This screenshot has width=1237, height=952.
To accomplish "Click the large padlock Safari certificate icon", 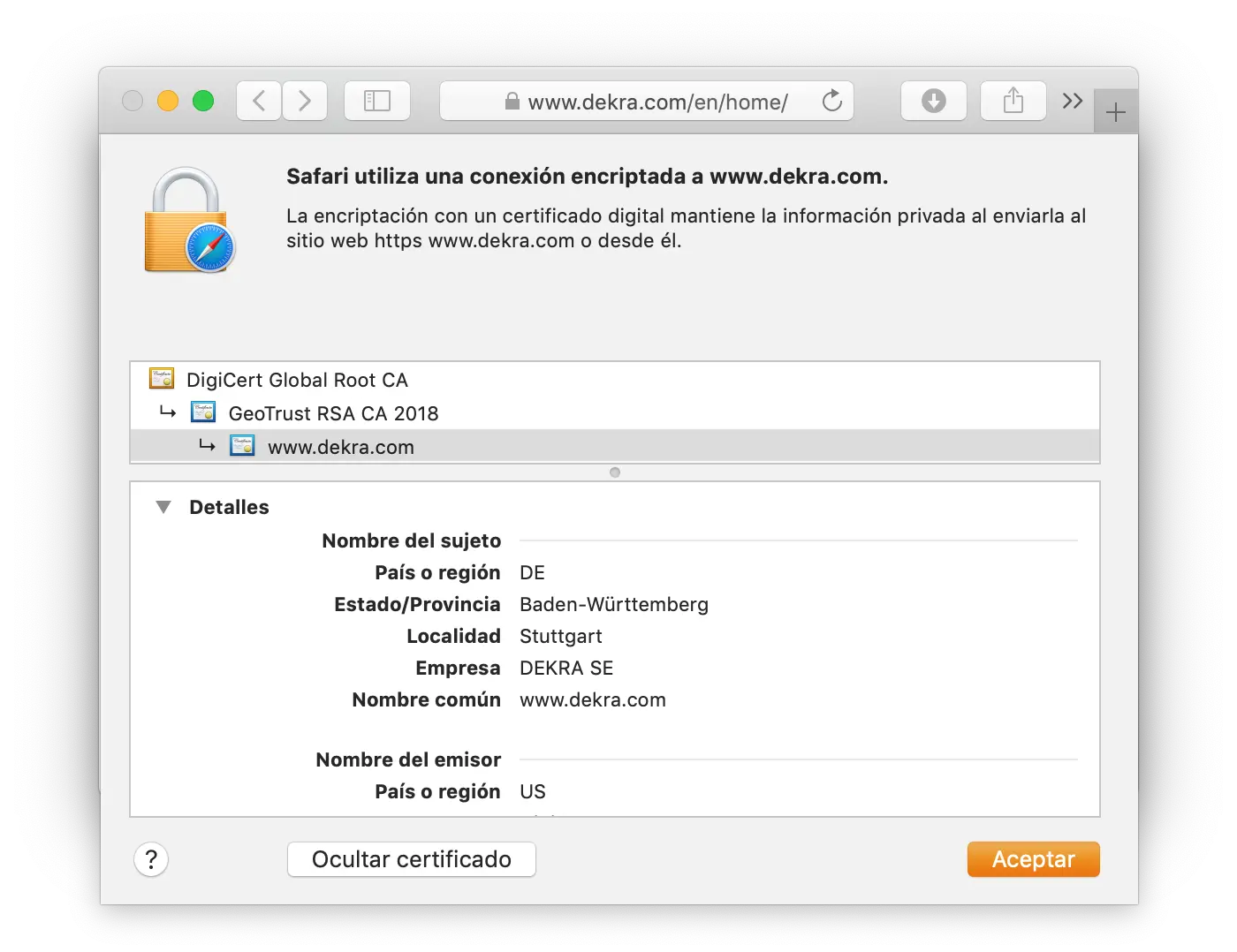I will coord(190,221).
